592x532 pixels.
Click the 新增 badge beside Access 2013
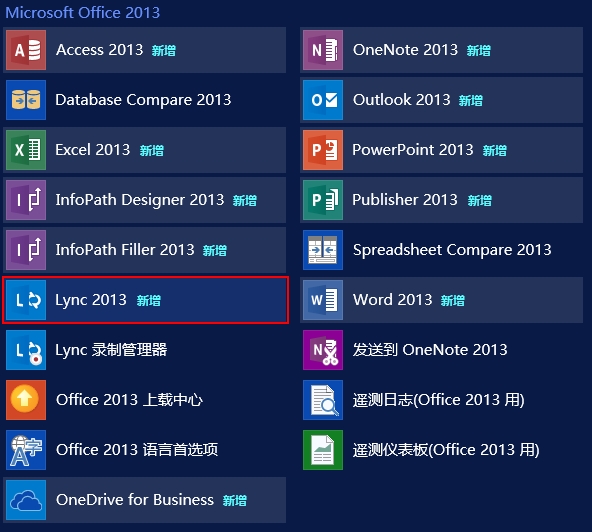click(x=164, y=51)
